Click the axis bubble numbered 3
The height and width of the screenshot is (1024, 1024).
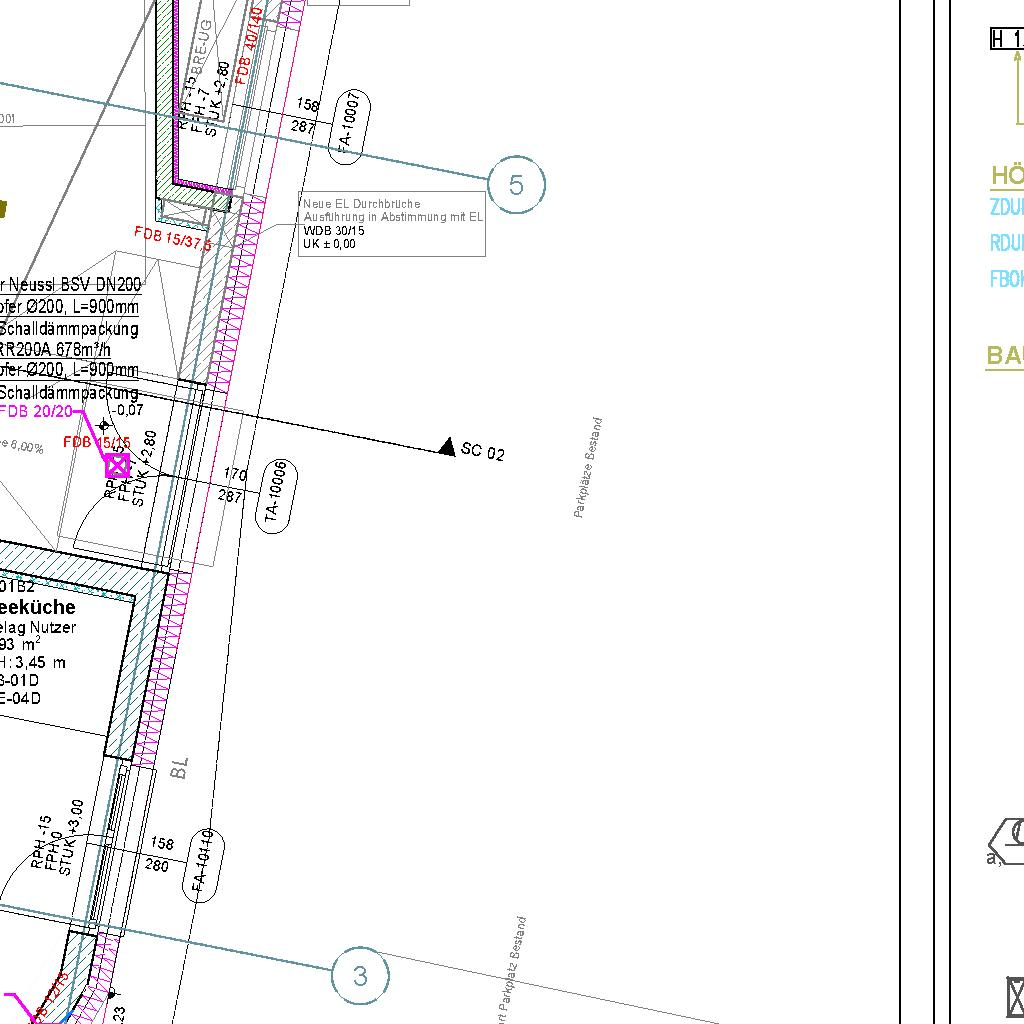pos(359,975)
